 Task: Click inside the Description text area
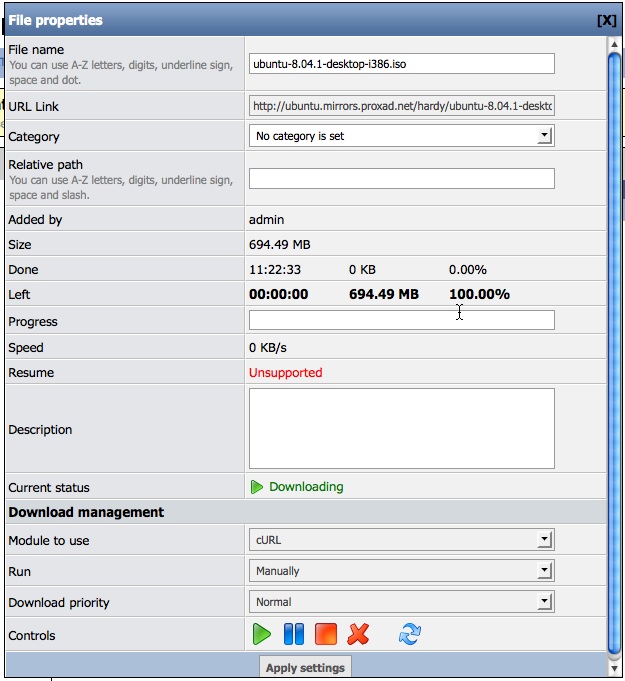point(401,428)
